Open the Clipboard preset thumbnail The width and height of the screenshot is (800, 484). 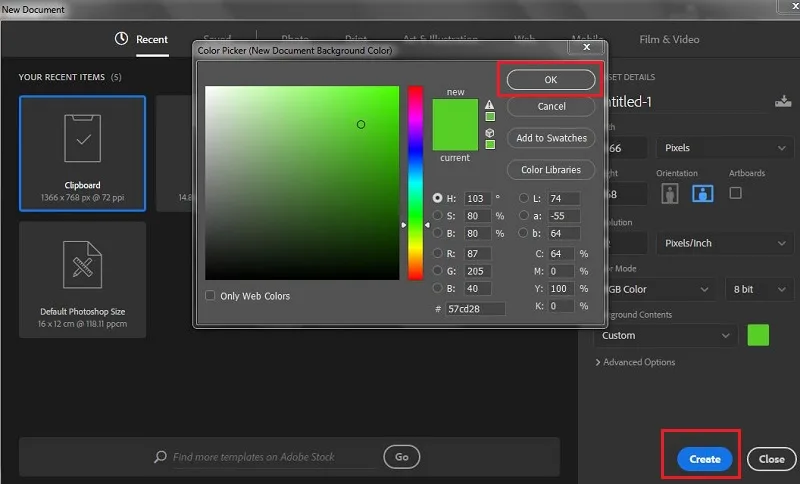tap(83, 153)
